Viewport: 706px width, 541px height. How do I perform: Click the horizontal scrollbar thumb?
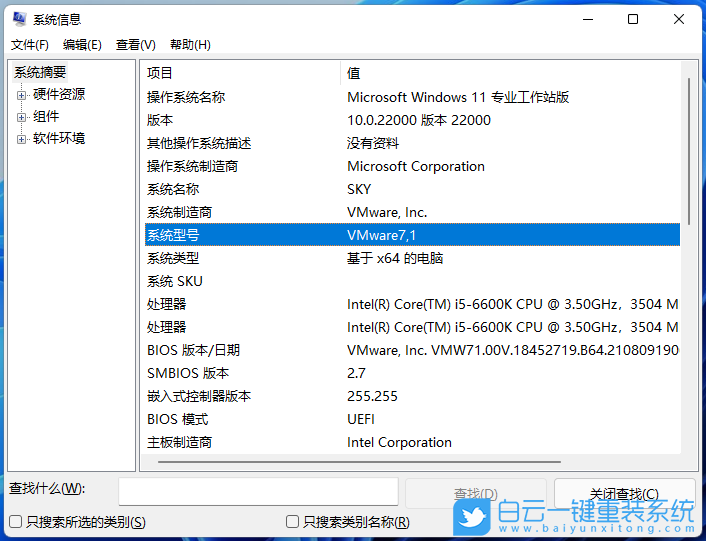pos(359,461)
